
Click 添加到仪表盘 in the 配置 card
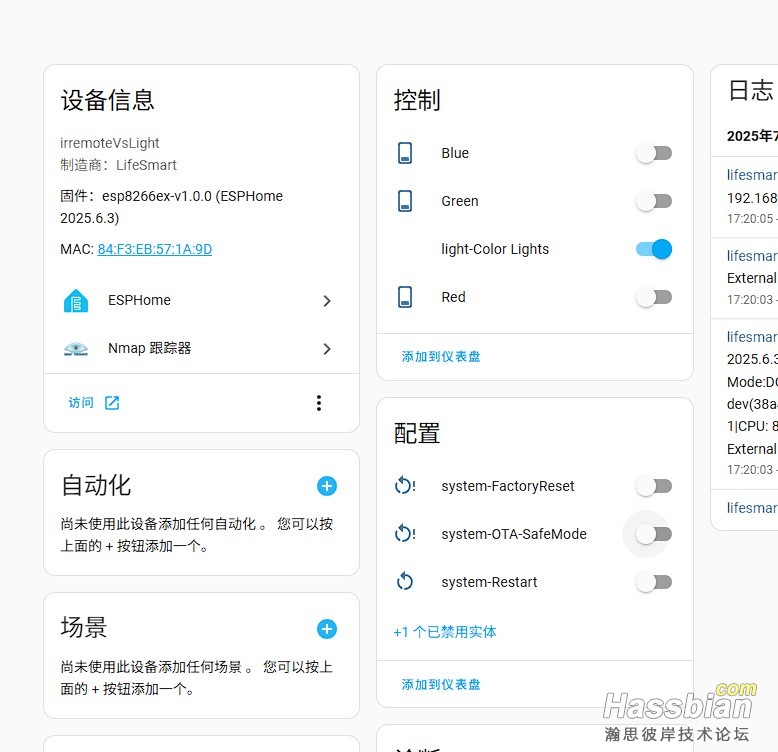click(x=441, y=685)
